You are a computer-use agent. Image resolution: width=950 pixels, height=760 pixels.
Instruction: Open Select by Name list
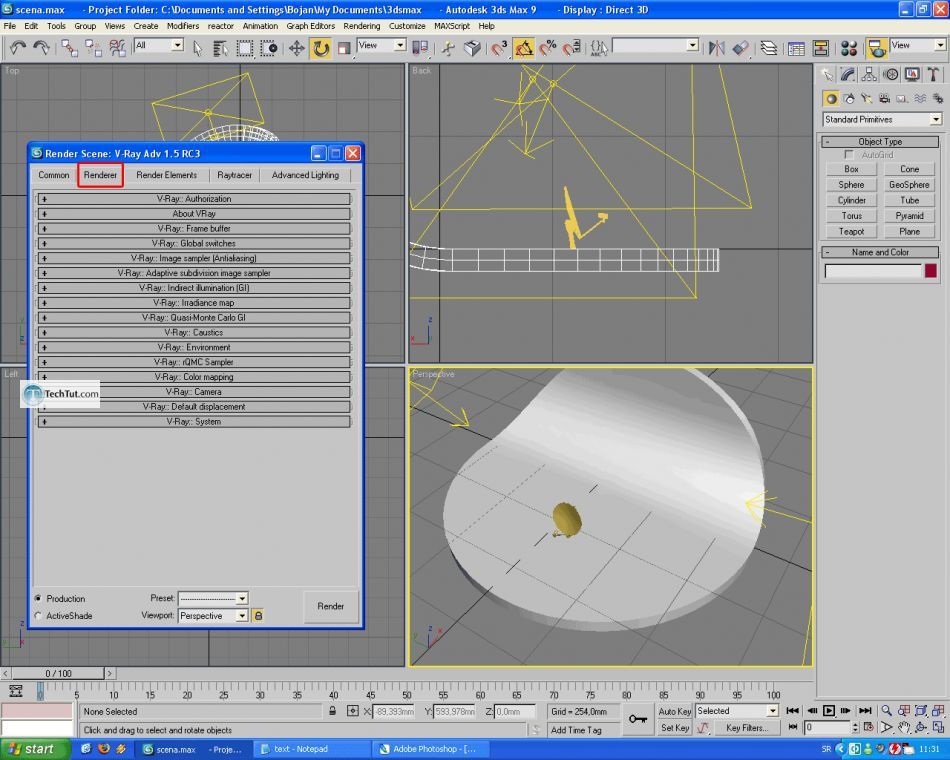pyautogui.click(x=221, y=48)
